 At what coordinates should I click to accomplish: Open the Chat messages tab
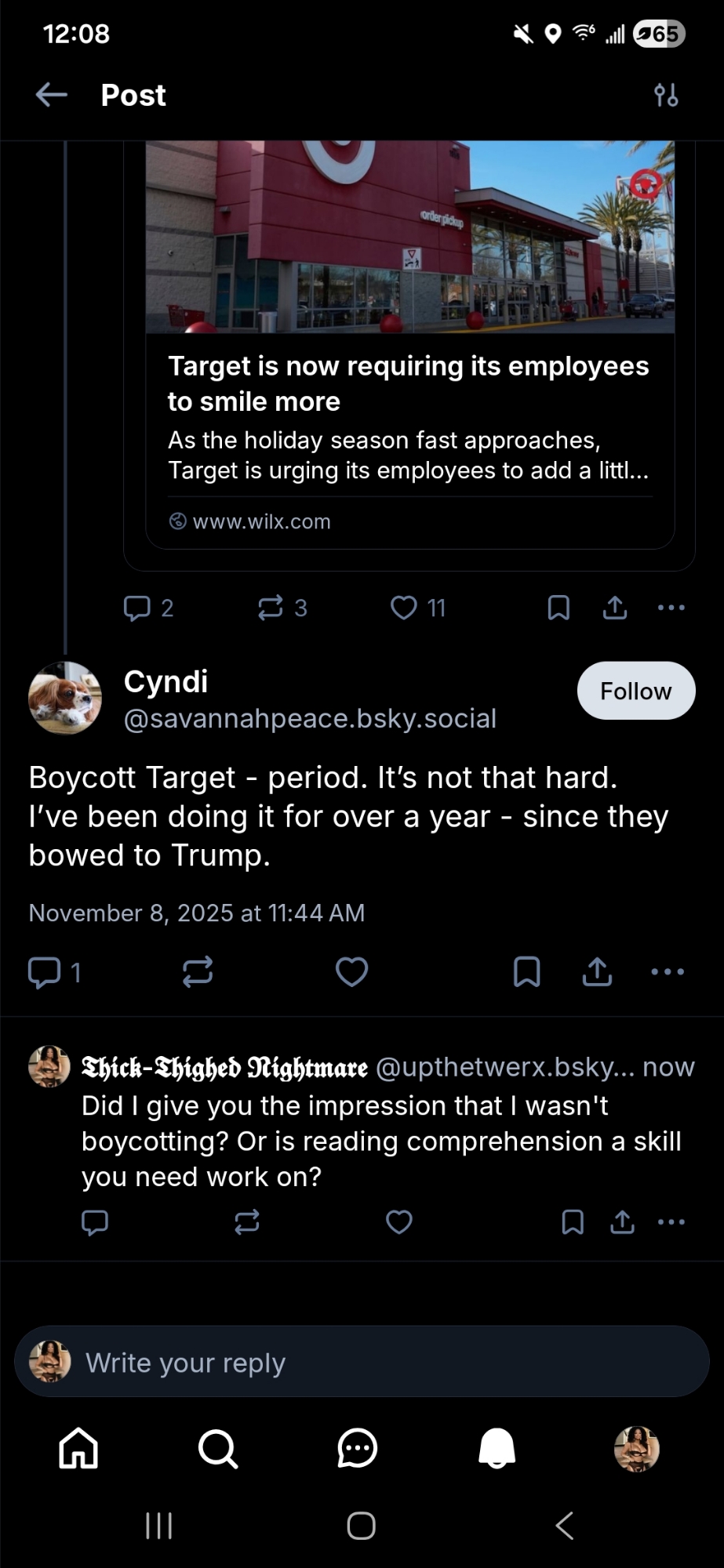pos(357,1448)
